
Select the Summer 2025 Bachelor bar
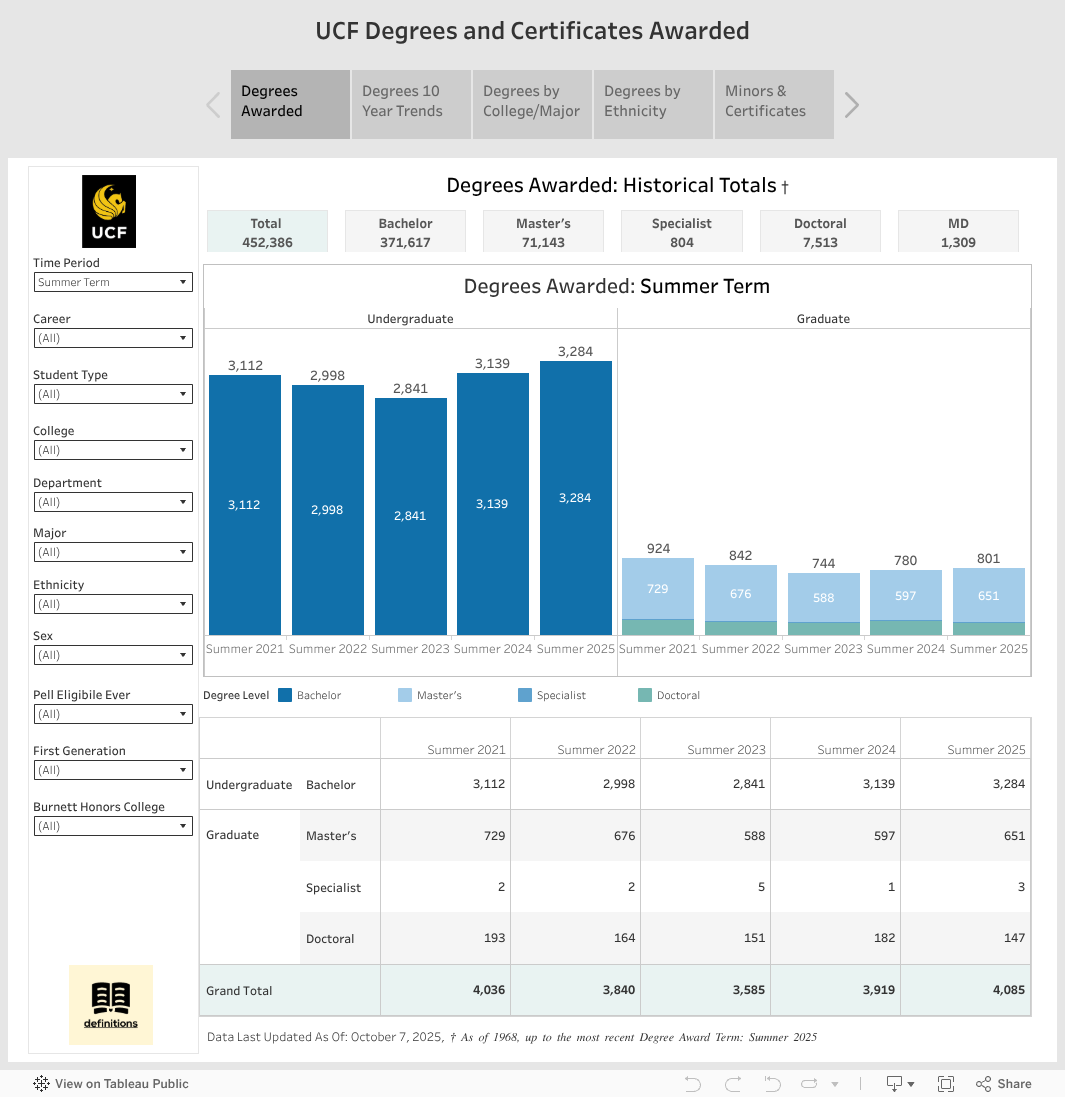[575, 497]
